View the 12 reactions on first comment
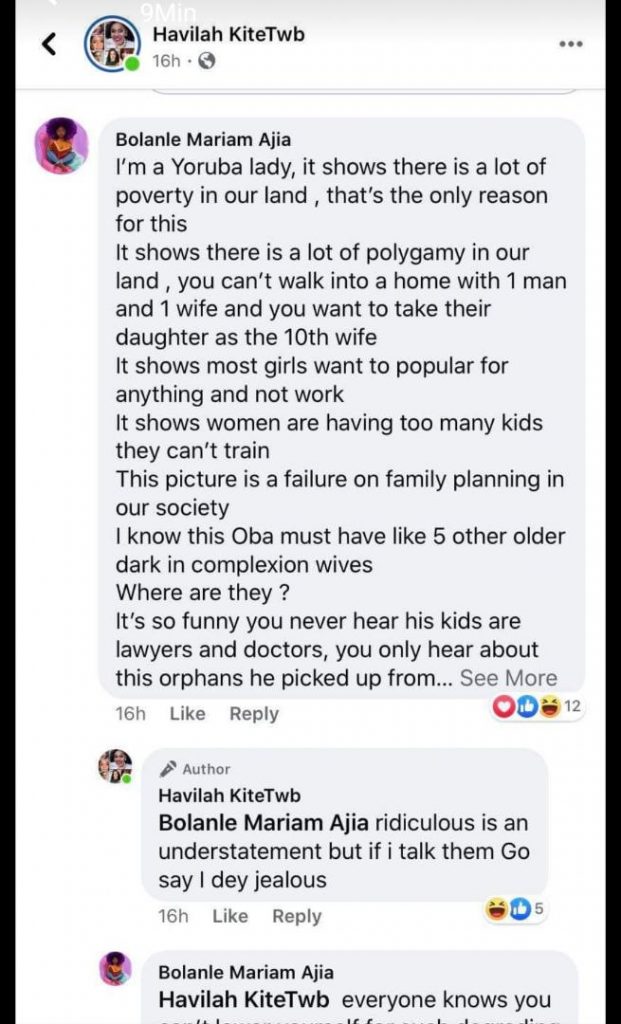 click(538, 707)
